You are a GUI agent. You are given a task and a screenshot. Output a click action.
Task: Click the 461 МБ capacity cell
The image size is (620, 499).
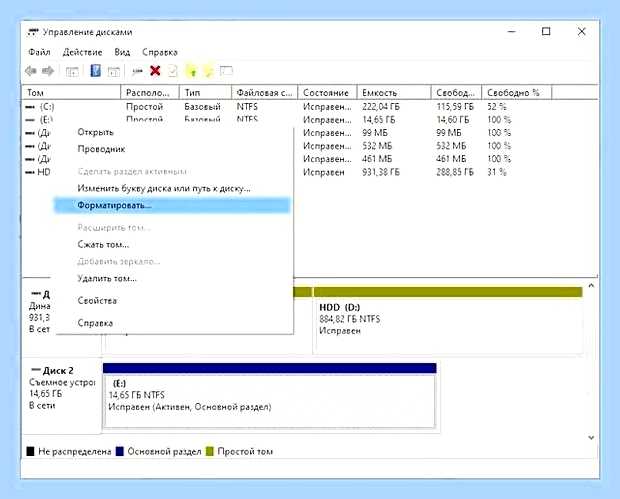(x=377, y=159)
